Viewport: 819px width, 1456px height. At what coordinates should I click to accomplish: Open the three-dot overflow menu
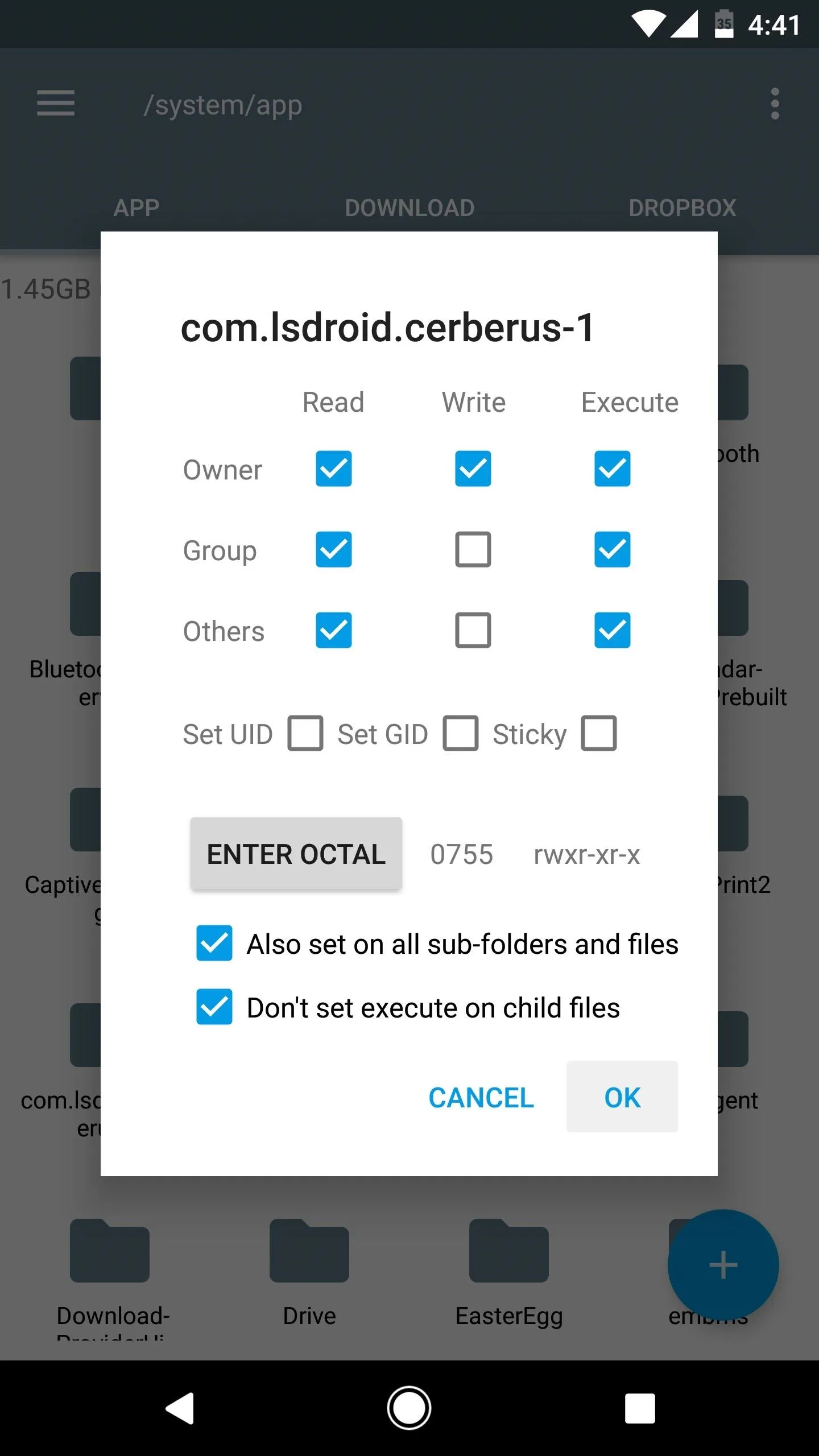(x=775, y=104)
